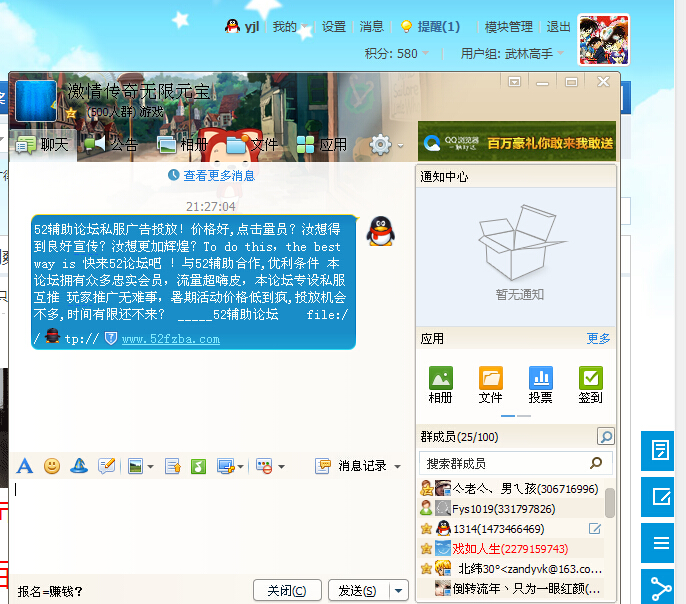Click the 搜索群成员 search field
This screenshot has width=686, height=604.
[505, 463]
